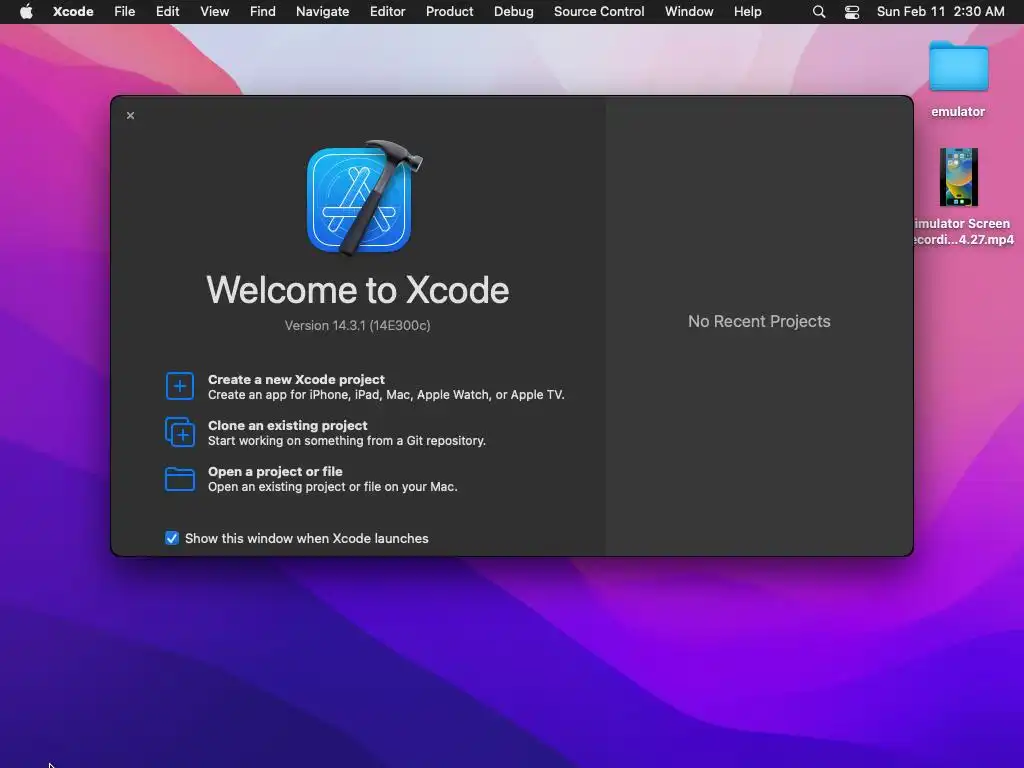Click the Version 14.3.1 (14E300c) text

(x=357, y=325)
